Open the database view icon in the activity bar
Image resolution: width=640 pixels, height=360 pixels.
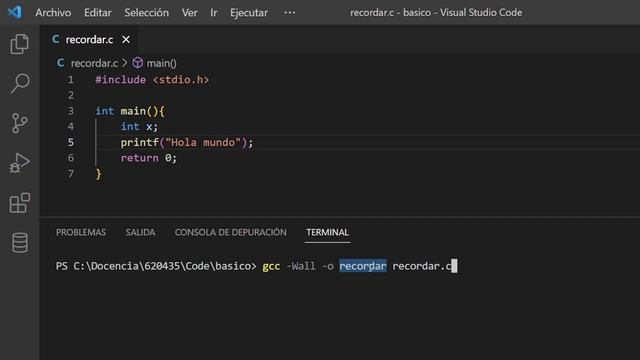point(19,242)
